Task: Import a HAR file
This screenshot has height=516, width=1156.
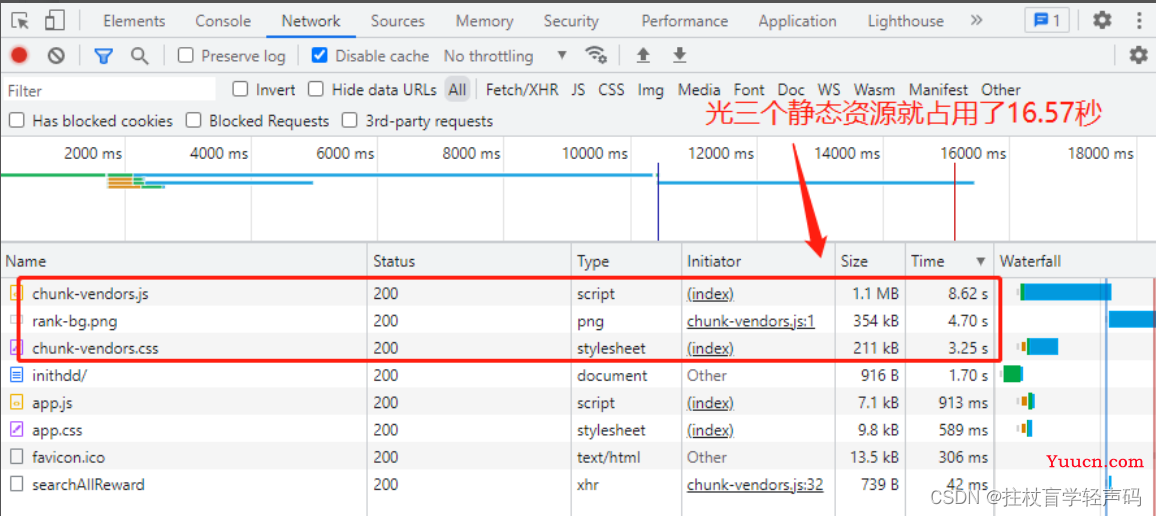Action: [x=644, y=55]
